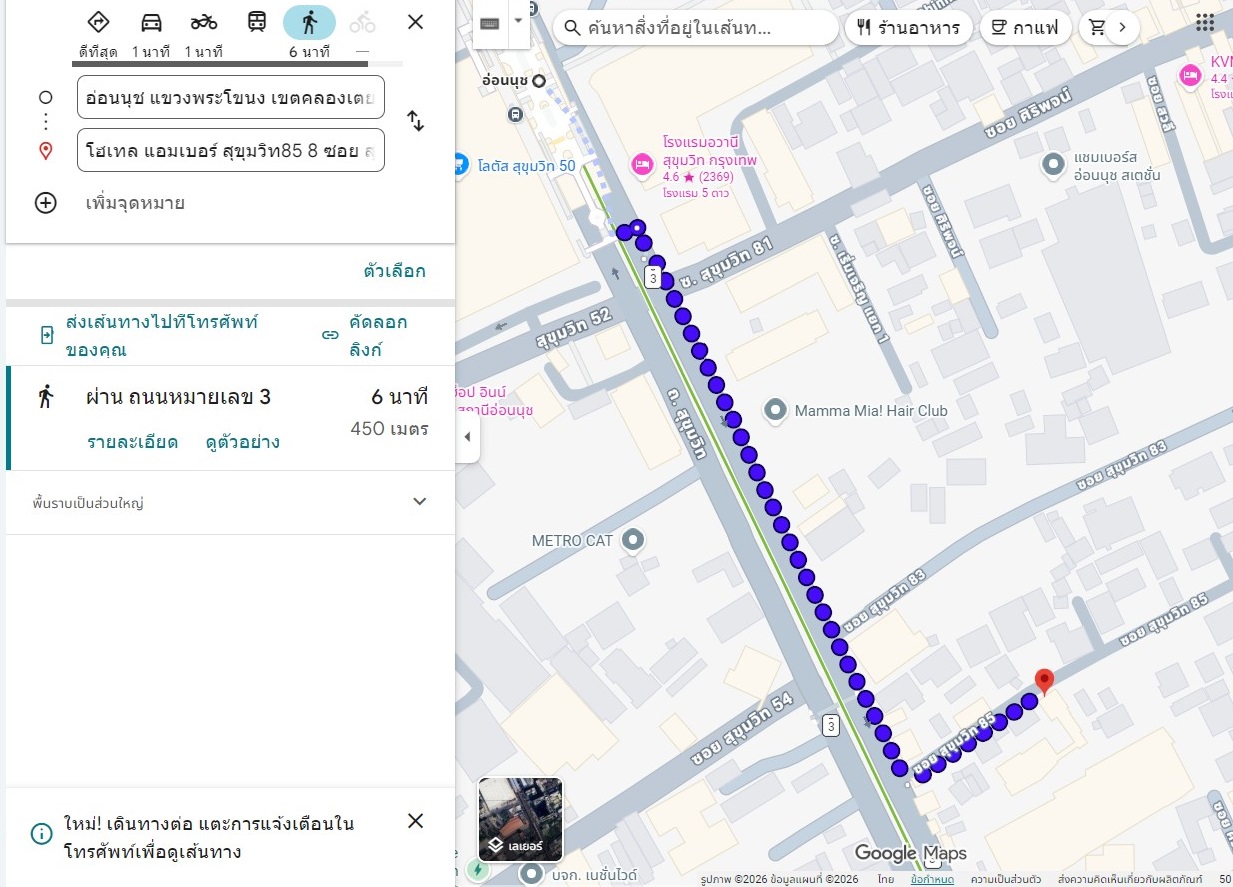Filter by cafes กาแฟ

click(1025, 28)
